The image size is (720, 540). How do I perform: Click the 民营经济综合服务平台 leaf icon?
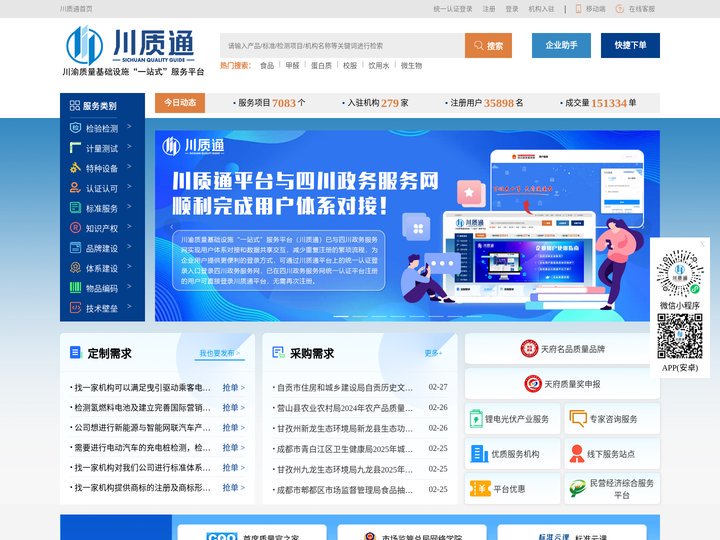[577, 488]
